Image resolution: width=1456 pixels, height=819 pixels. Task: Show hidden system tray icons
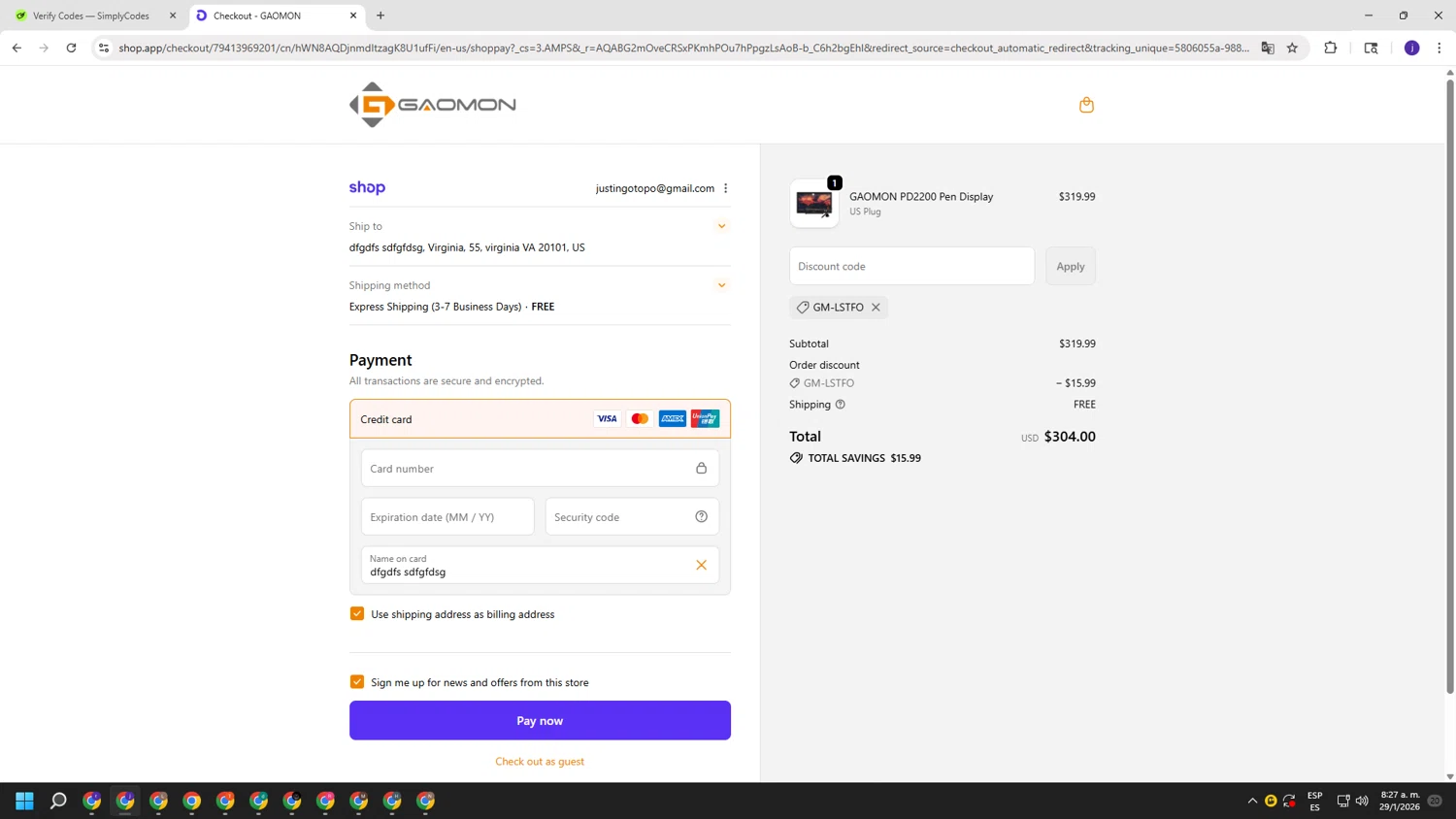1252,801
